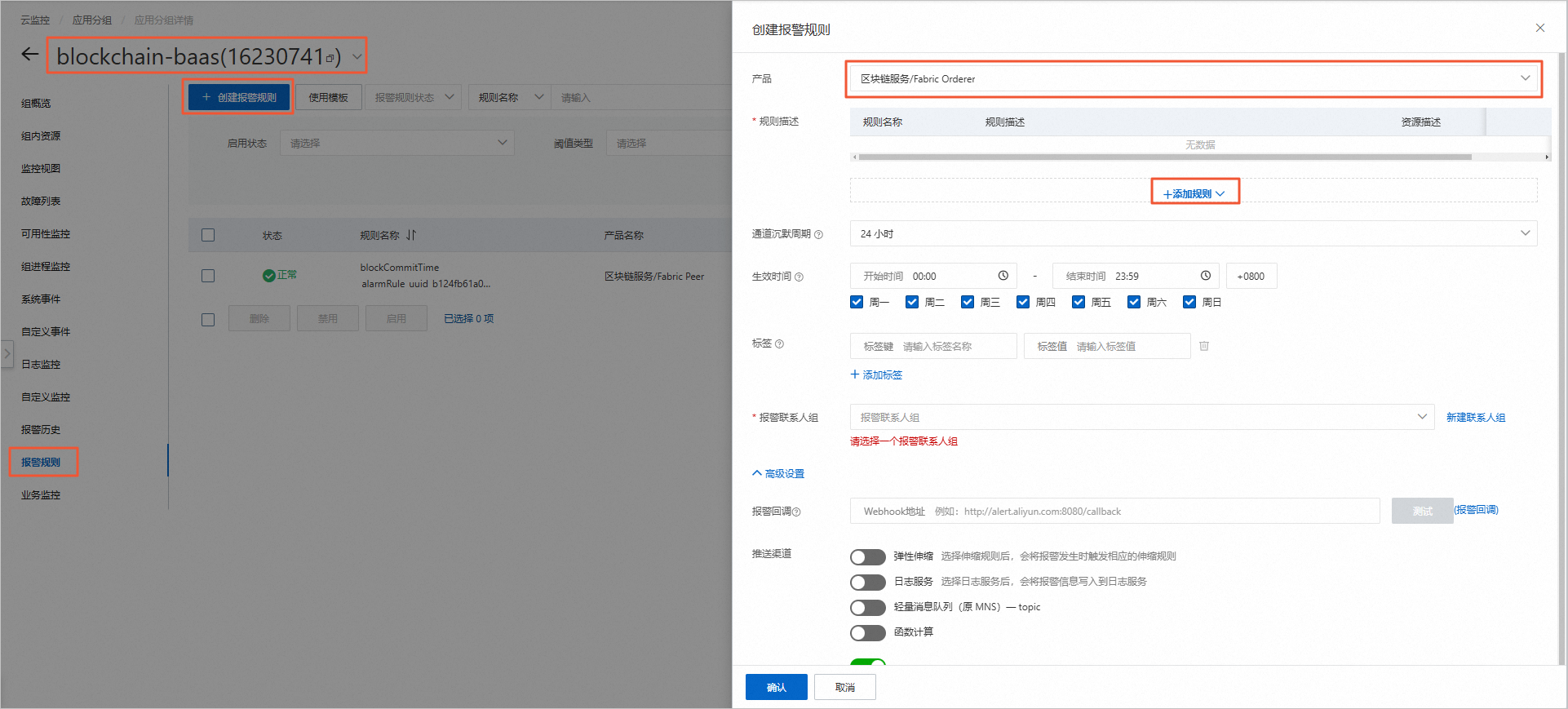Open the application group switcher chevron
The image size is (1568, 709).
click(x=357, y=56)
